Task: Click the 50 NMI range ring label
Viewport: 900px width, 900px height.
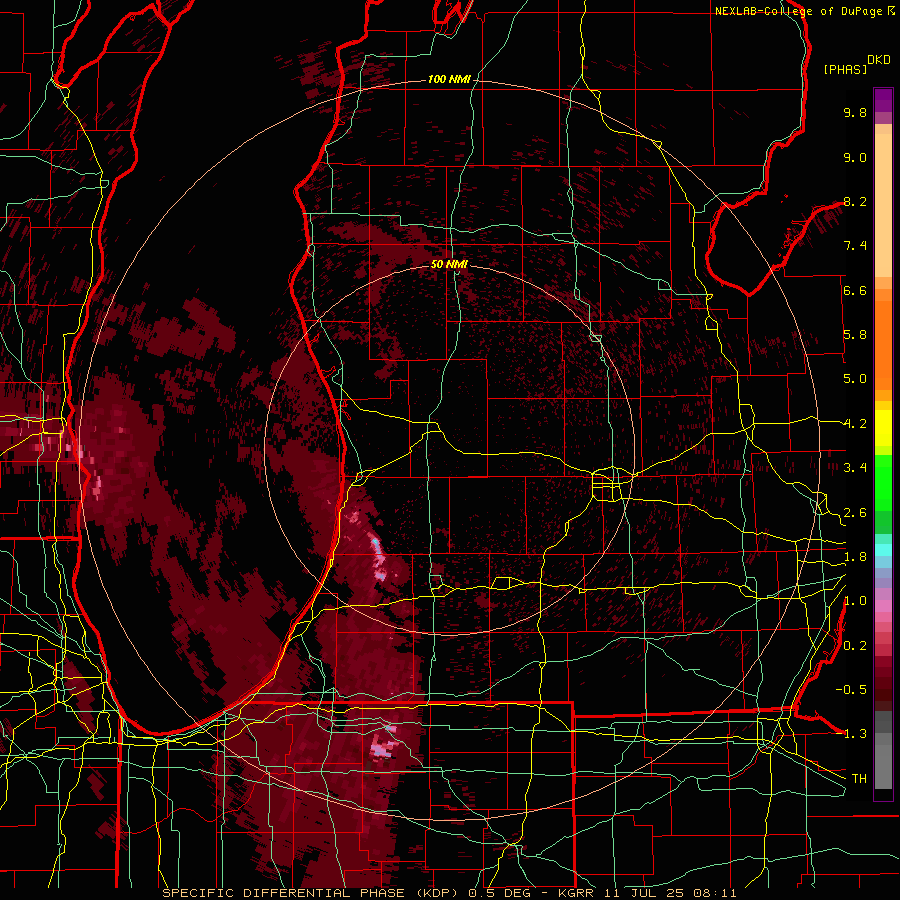Action: point(449,264)
